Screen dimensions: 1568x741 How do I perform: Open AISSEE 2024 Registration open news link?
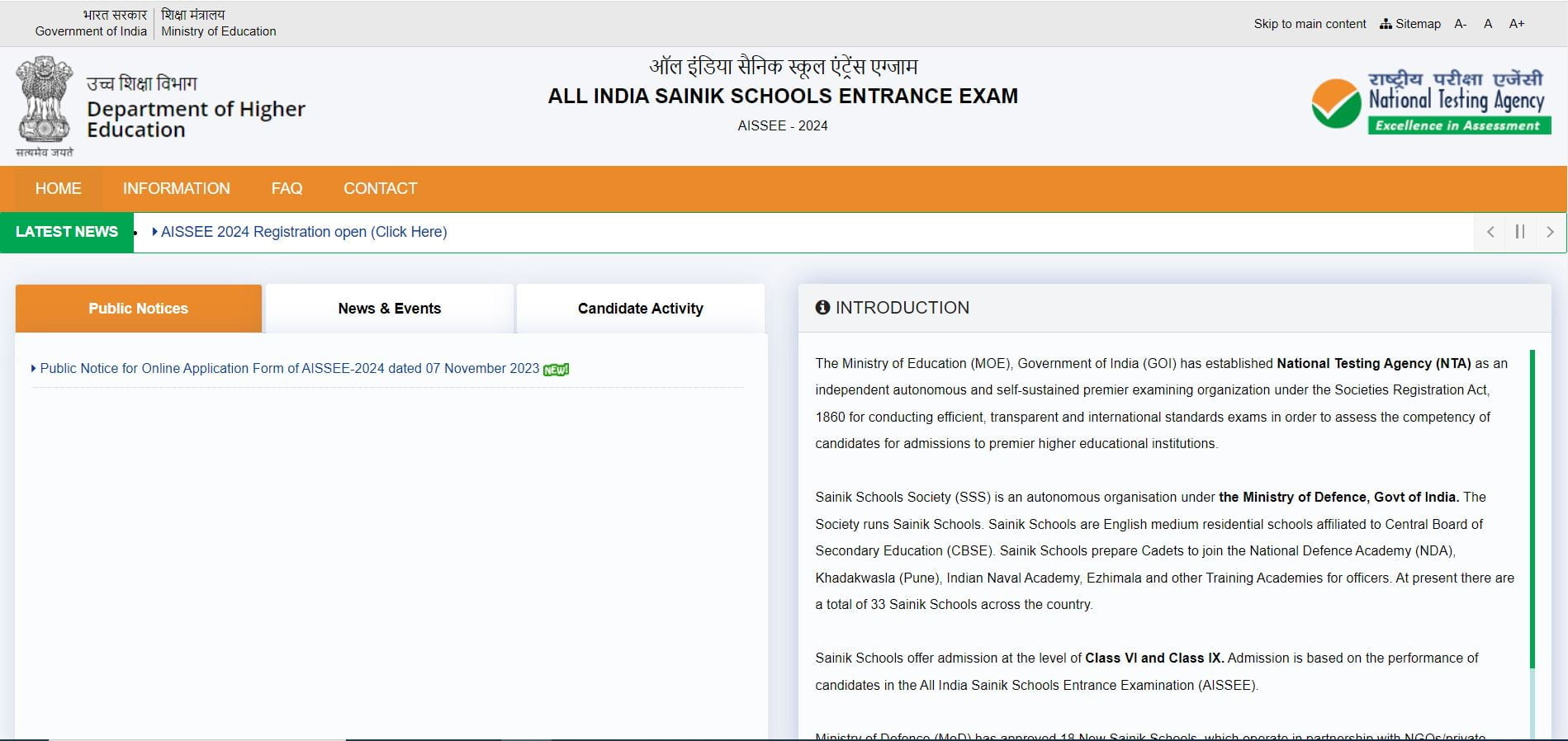point(304,232)
